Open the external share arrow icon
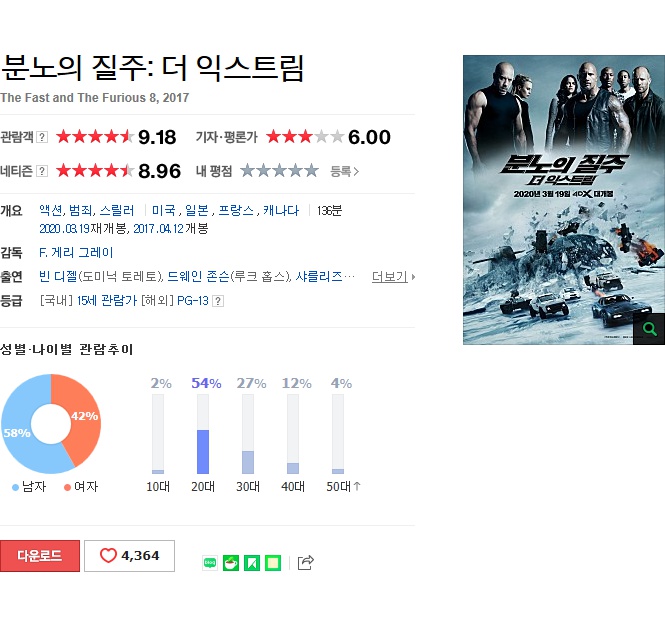The image size is (665, 635). [306, 563]
